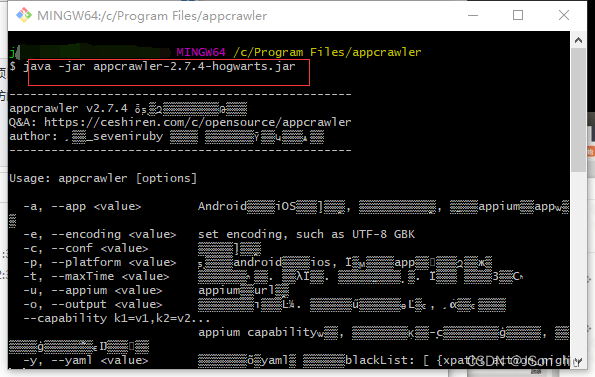Click the '-y, --yaml <value>' option
Screen dimensions: 595x377
coord(85,360)
